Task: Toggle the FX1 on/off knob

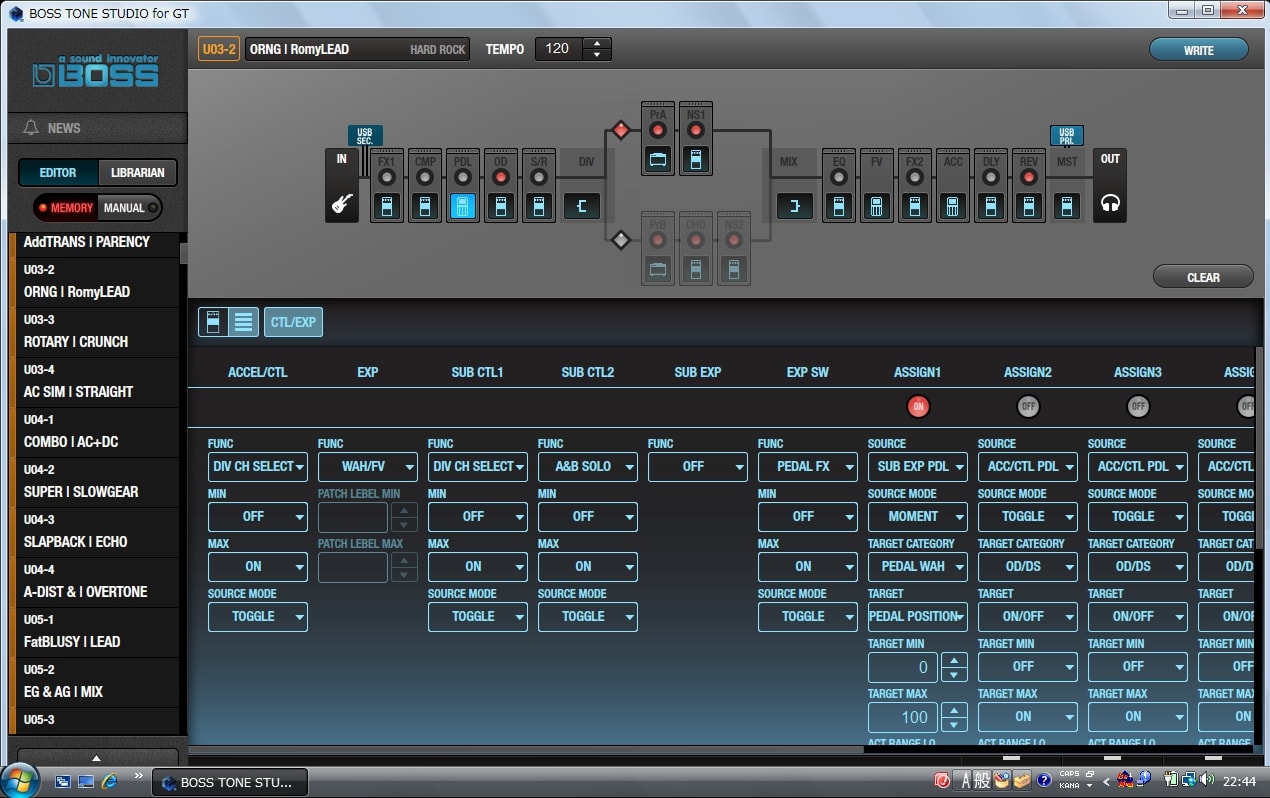Action: (x=386, y=178)
